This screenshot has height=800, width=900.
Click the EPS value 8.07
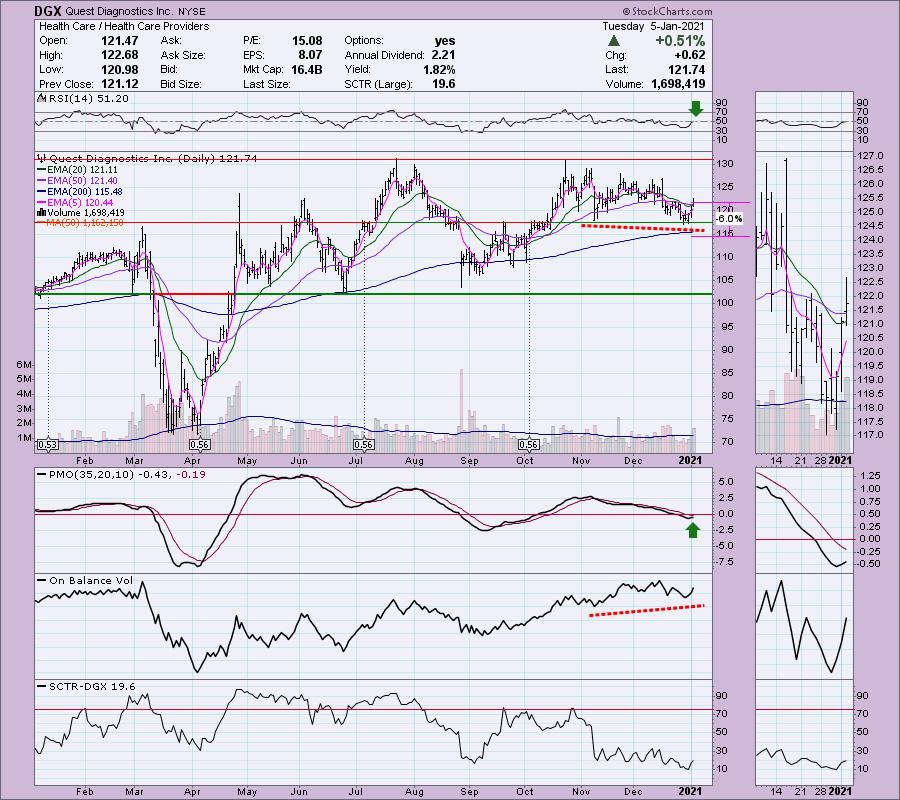311,55
